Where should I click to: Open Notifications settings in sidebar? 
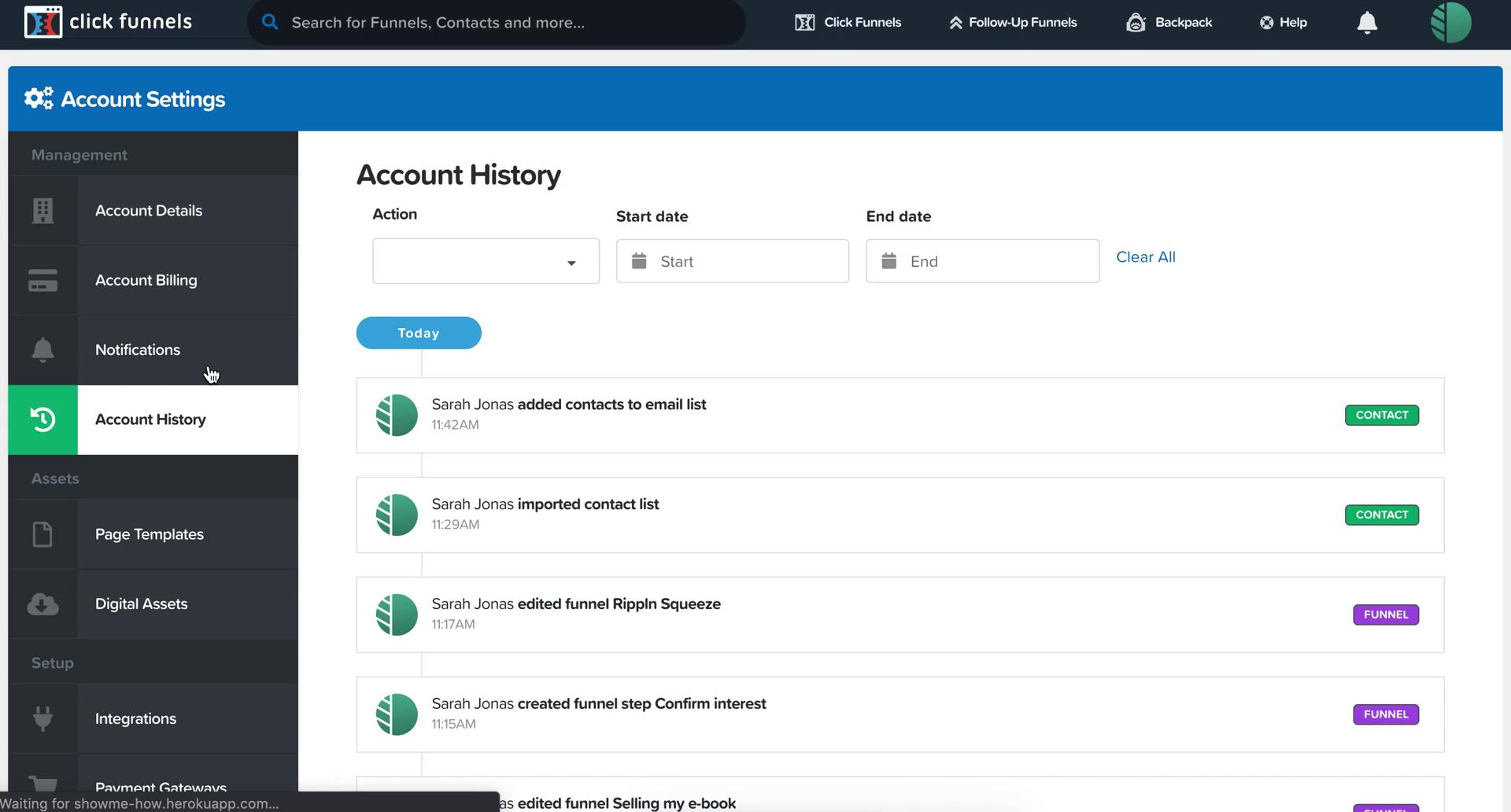153,349
